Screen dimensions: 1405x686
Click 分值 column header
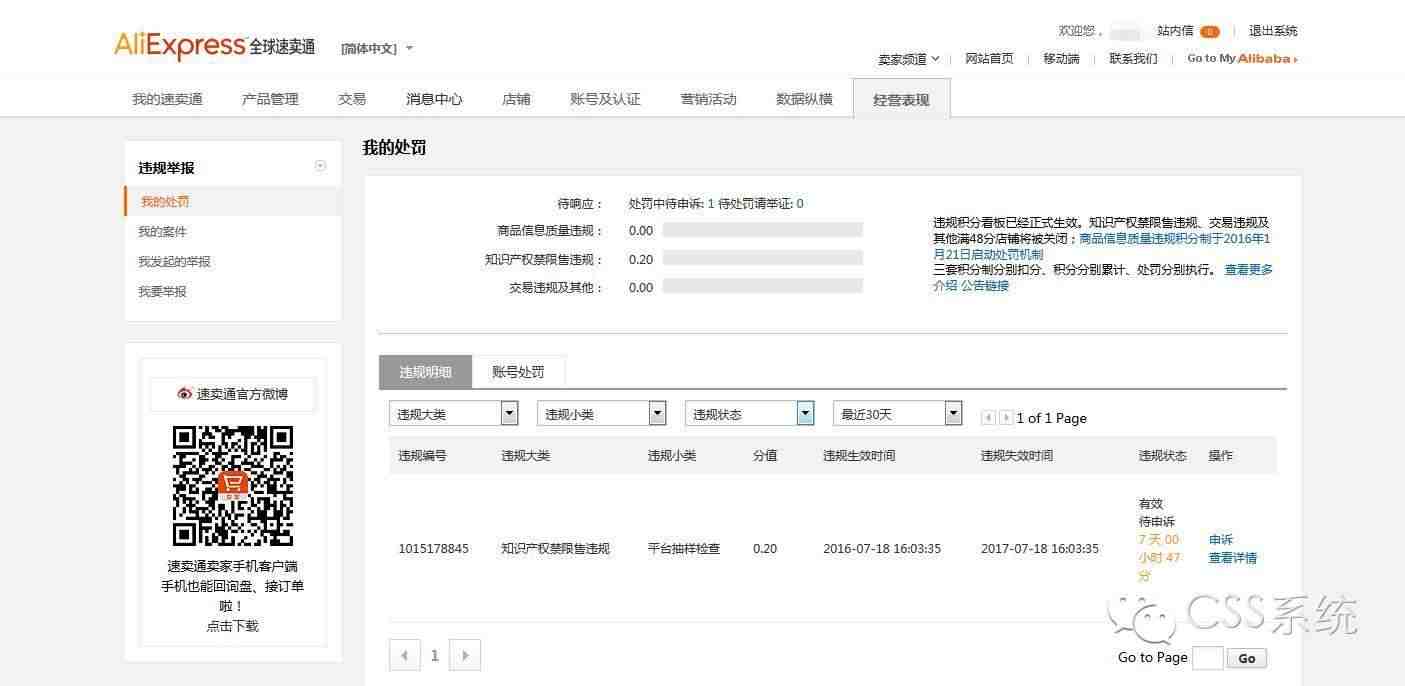(765, 456)
